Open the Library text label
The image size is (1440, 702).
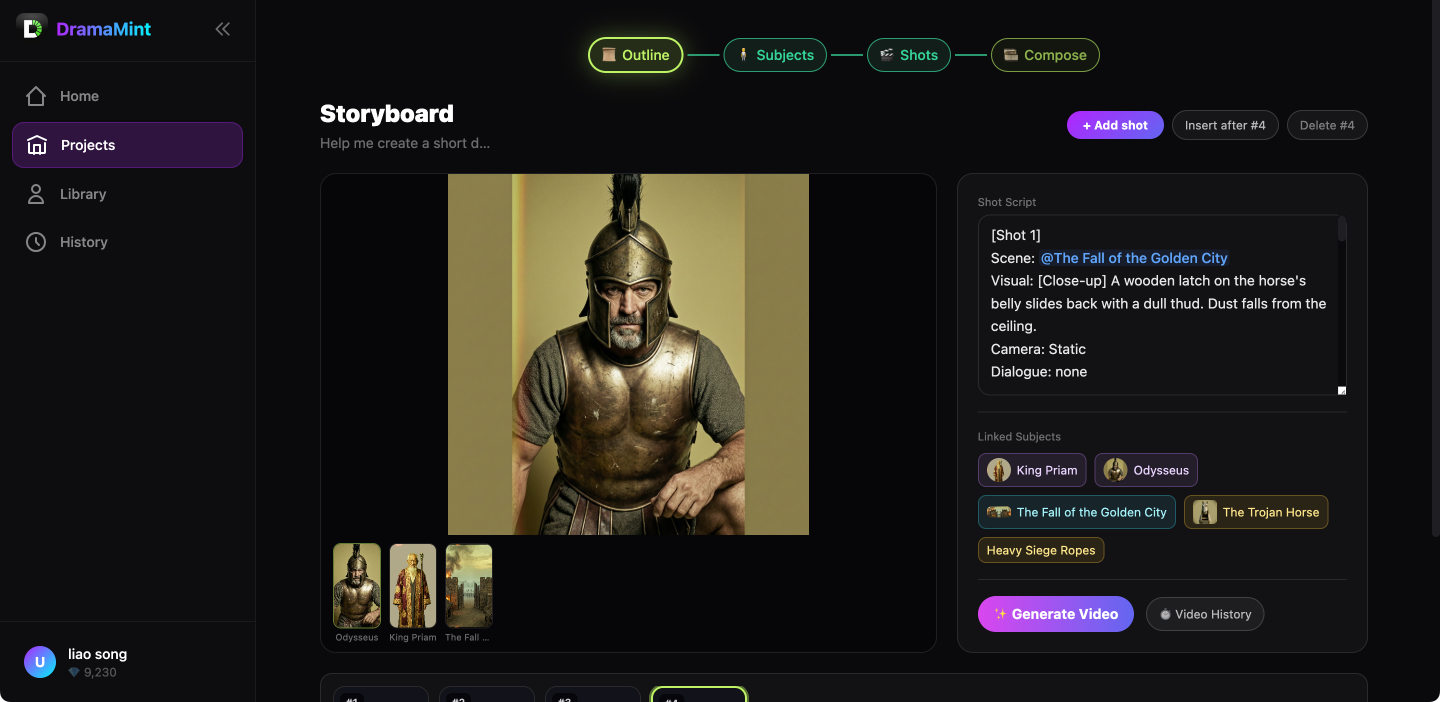[83, 194]
